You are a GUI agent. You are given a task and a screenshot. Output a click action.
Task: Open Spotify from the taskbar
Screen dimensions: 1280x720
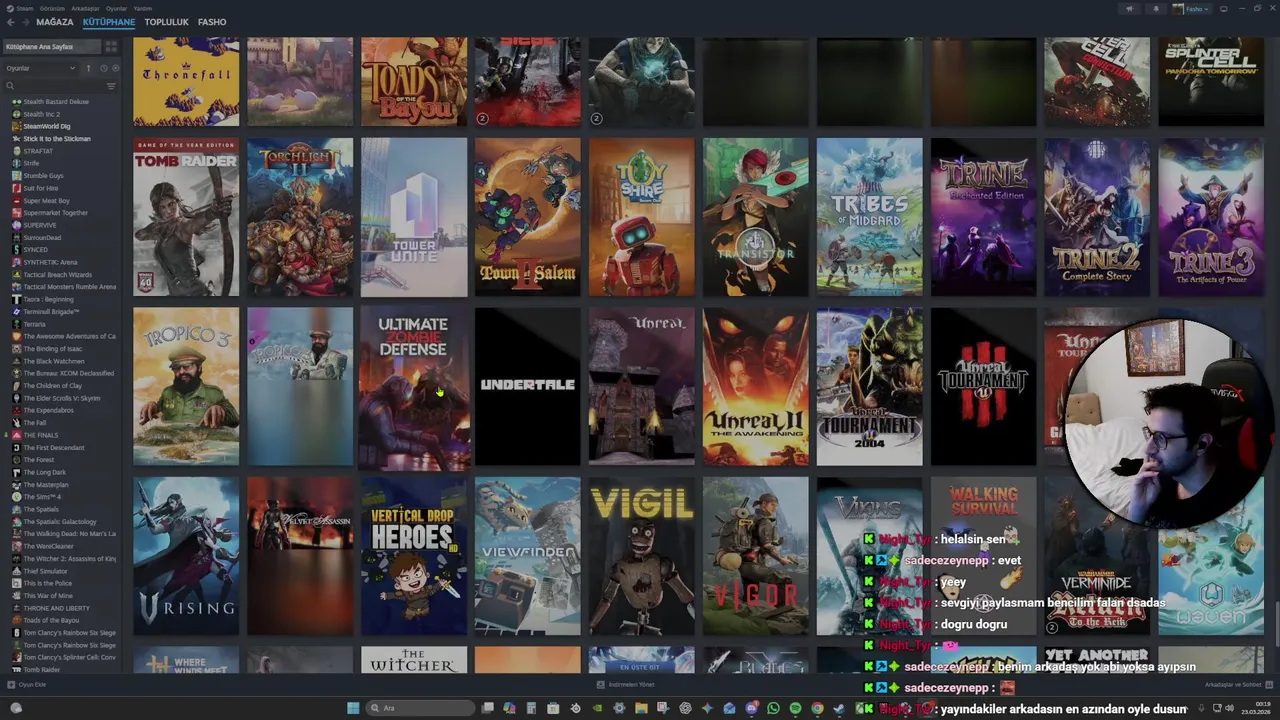click(795, 708)
